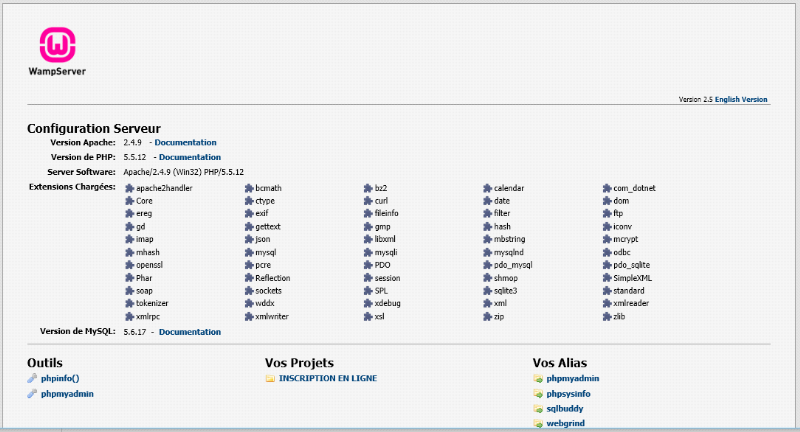This screenshot has height=432, width=800.
Task: Click the puzzle icon beside mysqli extension
Action: (368, 252)
